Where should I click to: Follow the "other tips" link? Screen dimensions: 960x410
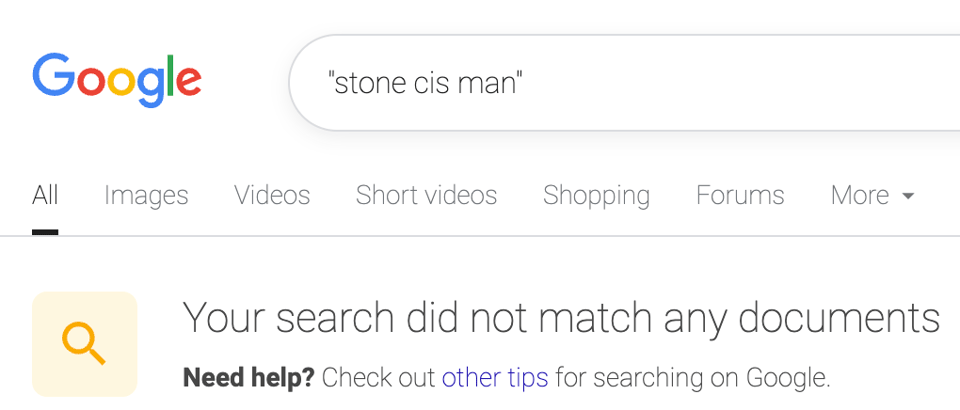[x=495, y=378]
